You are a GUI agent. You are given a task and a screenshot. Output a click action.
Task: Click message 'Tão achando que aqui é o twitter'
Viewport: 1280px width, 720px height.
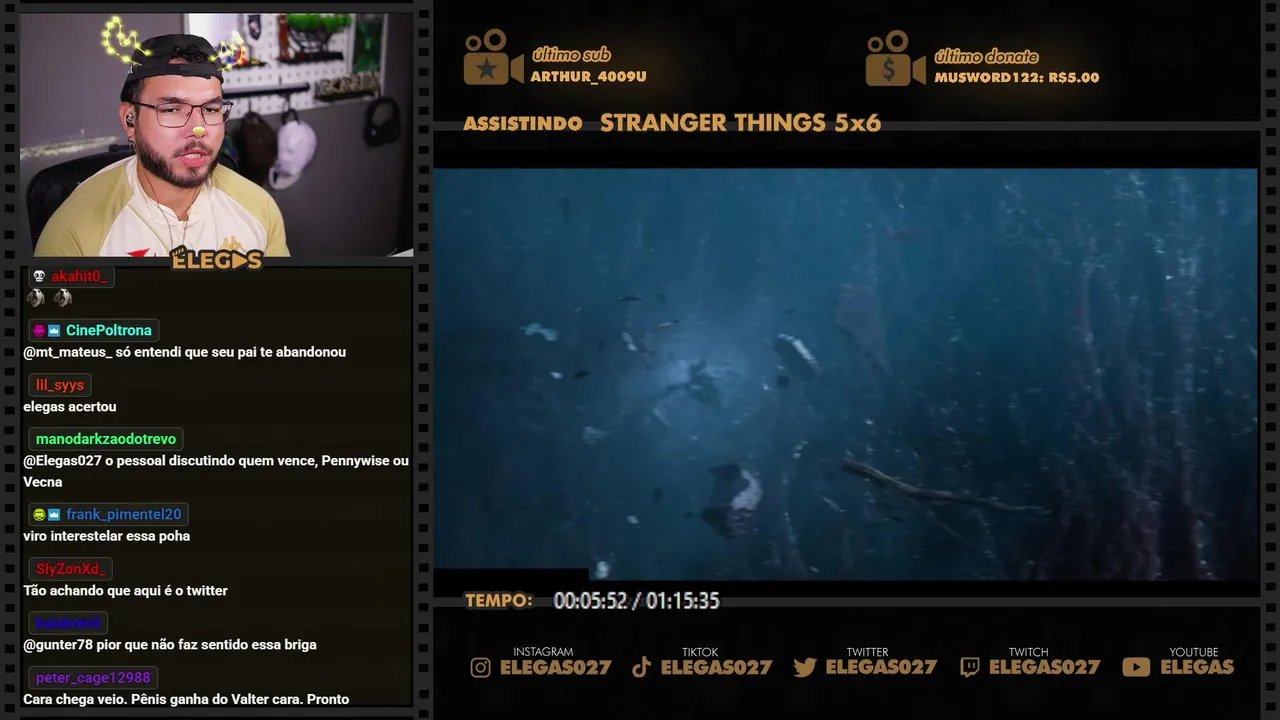click(125, 591)
